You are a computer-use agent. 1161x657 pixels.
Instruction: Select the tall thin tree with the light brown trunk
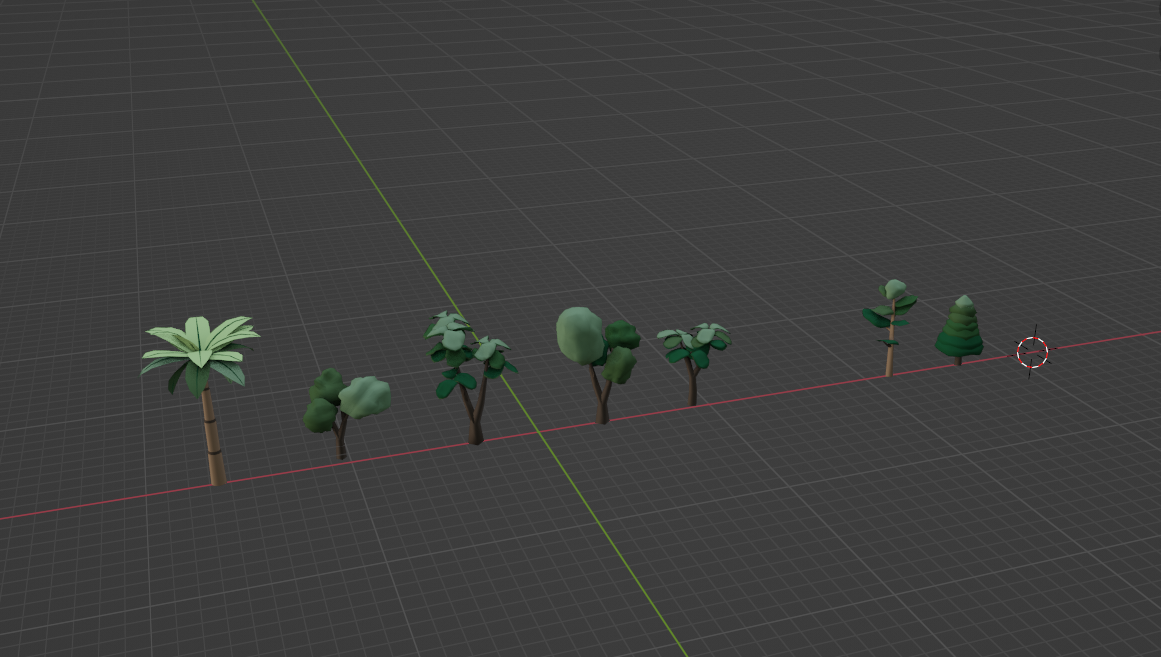pos(890,327)
